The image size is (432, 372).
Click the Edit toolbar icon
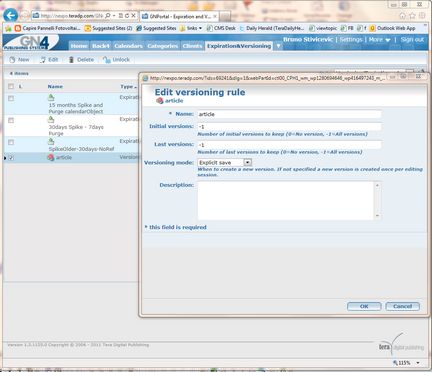pos(43,60)
